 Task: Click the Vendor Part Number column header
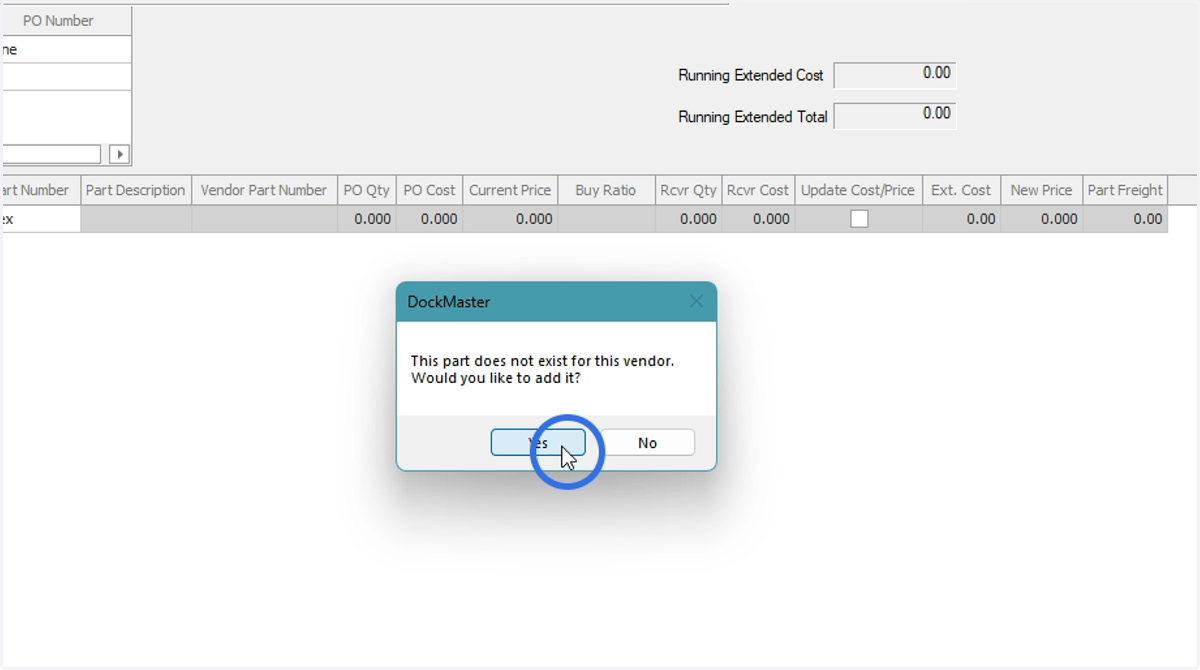[264, 190]
